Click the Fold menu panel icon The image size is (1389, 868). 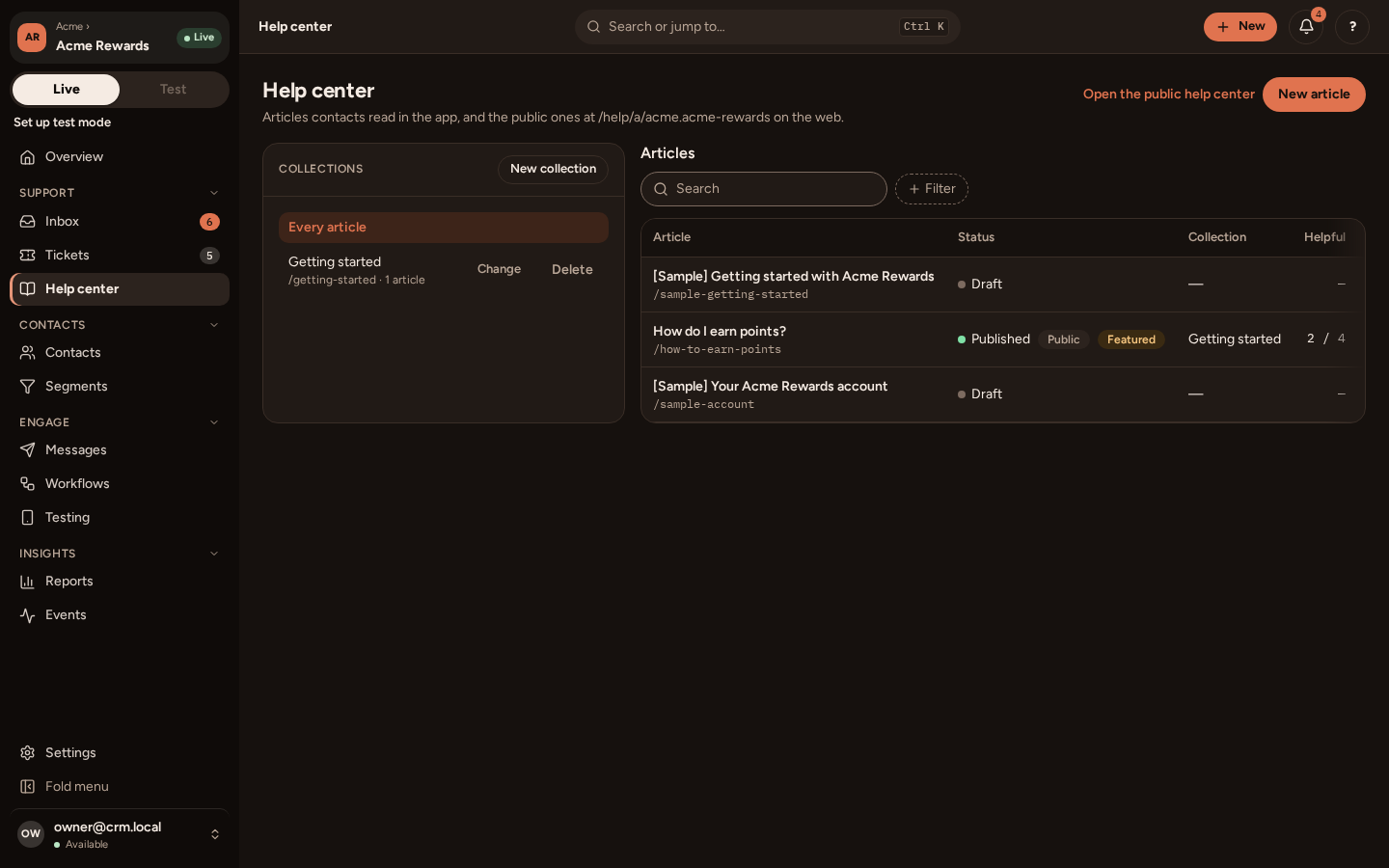point(28,787)
